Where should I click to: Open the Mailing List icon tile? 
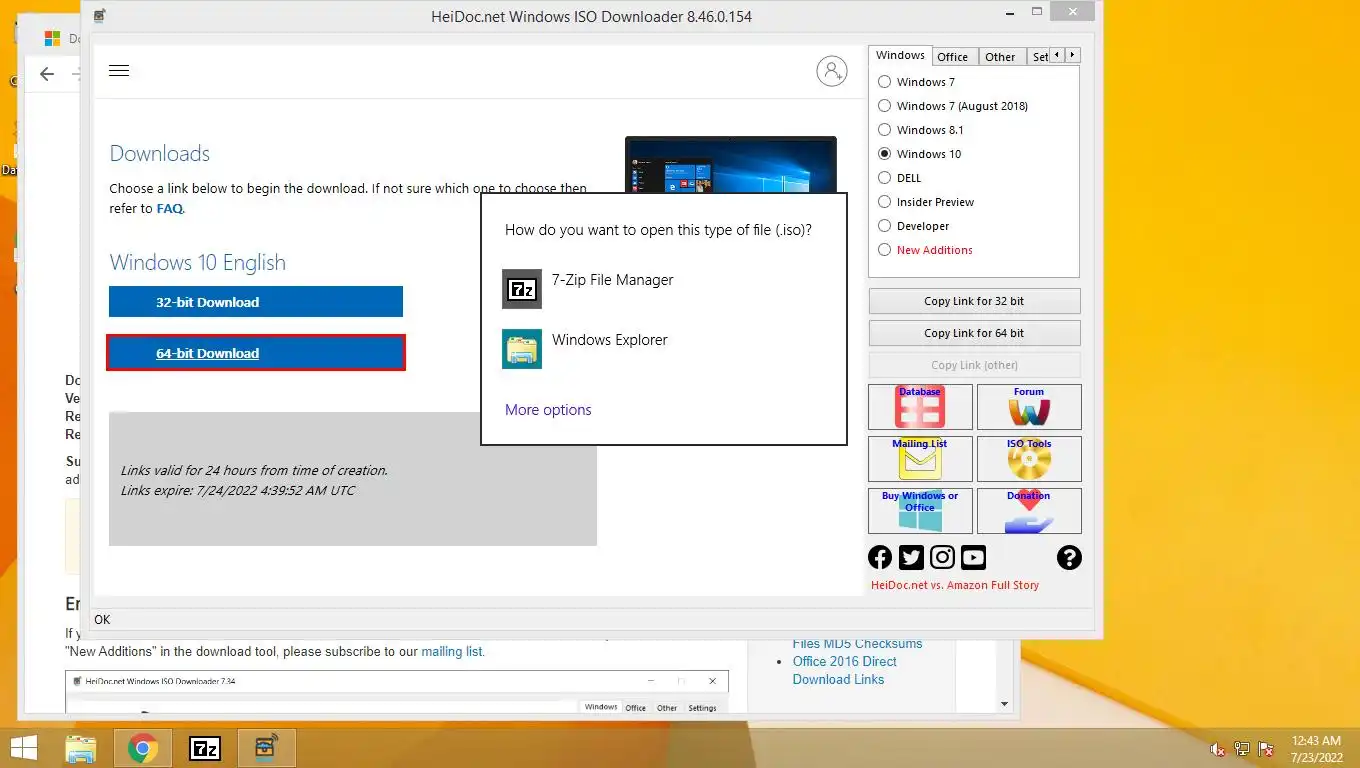tap(920, 459)
